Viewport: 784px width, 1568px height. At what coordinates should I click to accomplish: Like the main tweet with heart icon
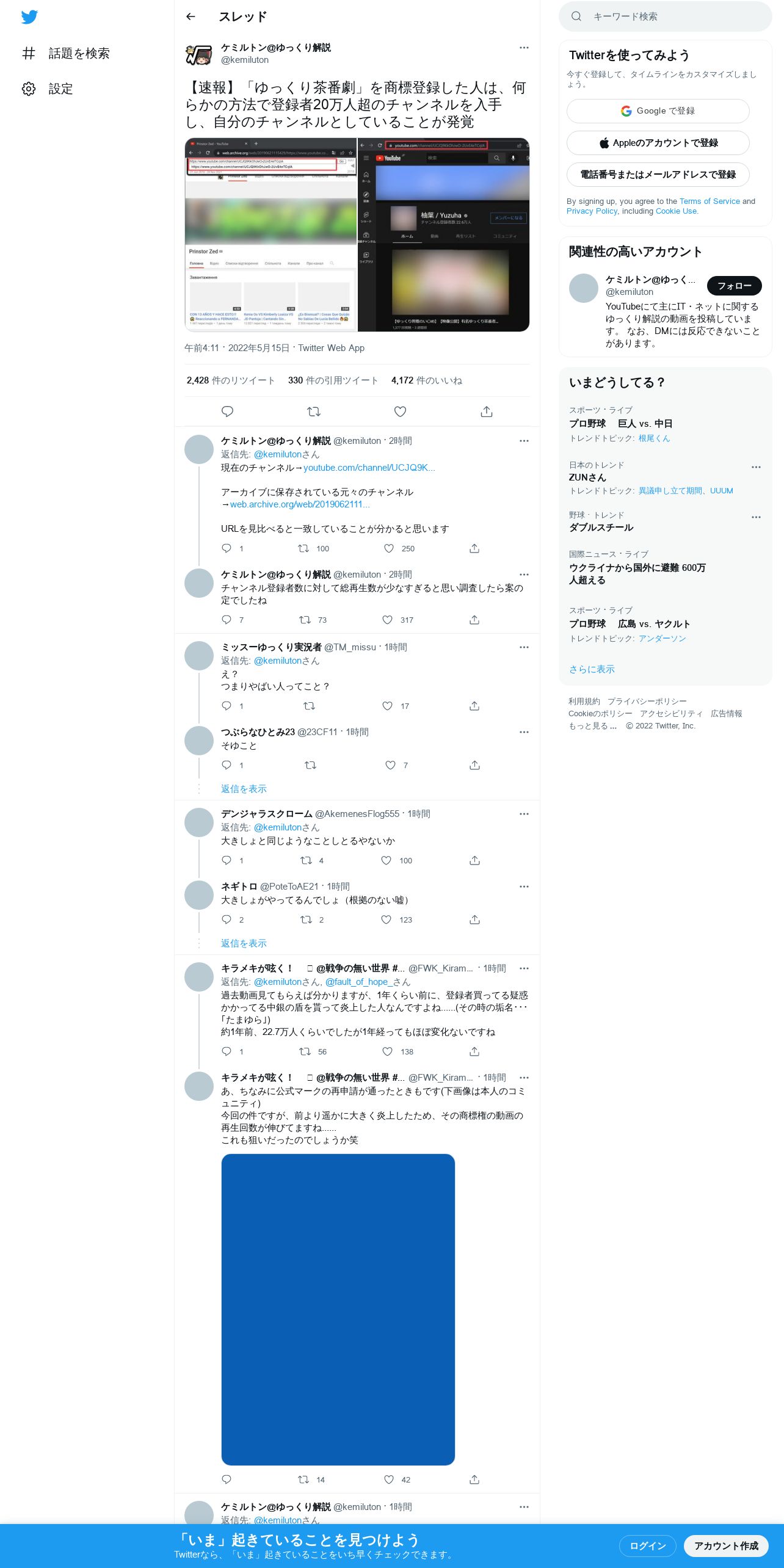400,412
